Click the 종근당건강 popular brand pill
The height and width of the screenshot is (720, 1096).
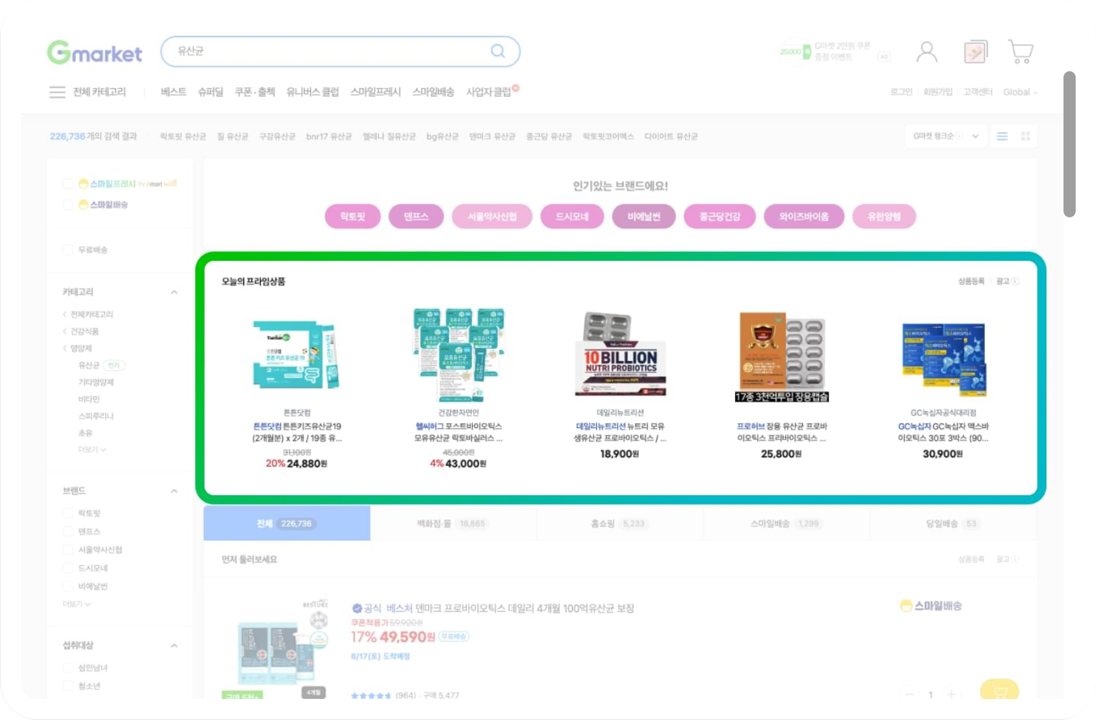[x=720, y=217]
